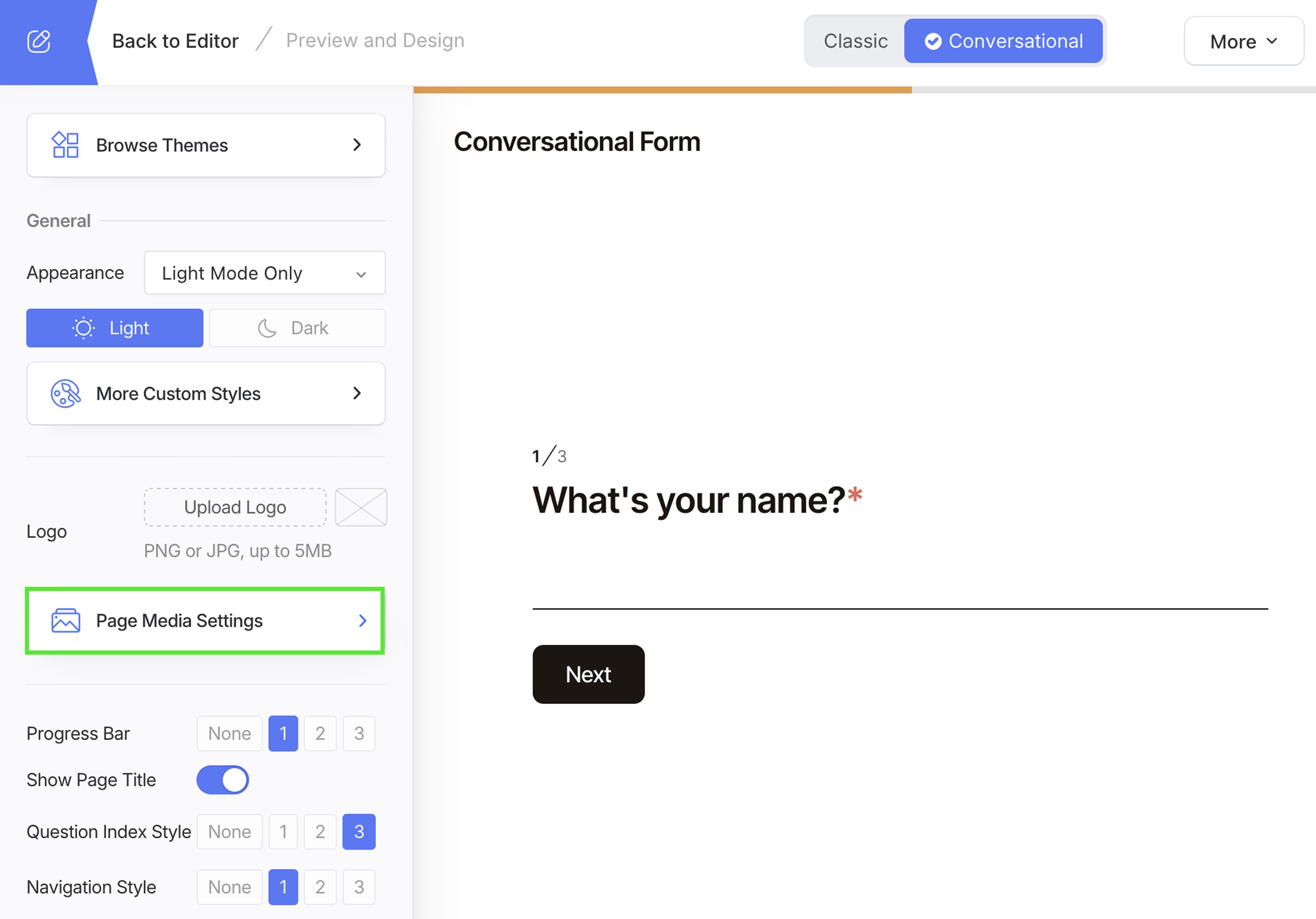Screen dimensions: 1316x919
Task: Select Question Index Style option 2
Action: pyautogui.click(x=320, y=832)
